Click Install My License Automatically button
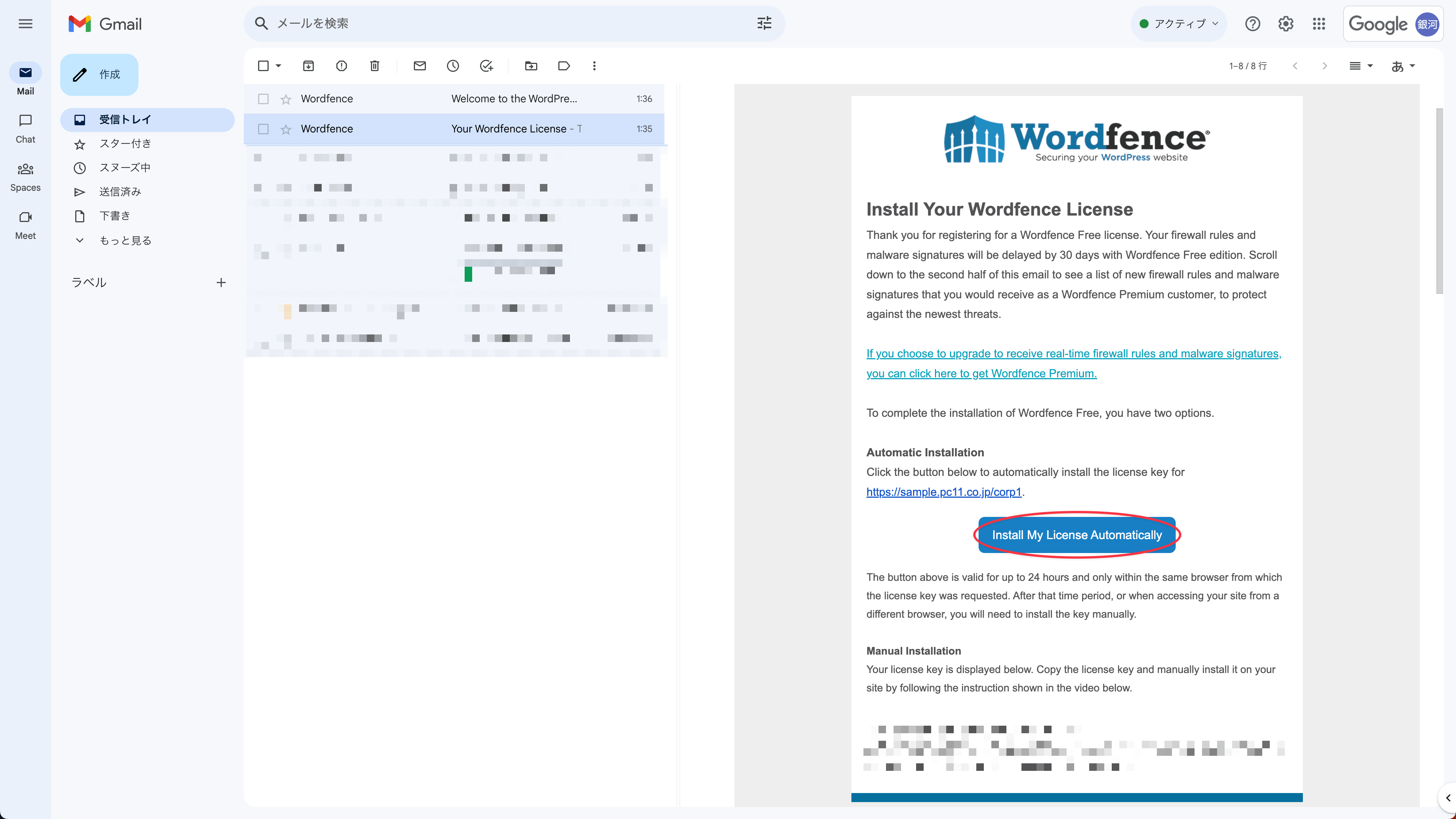The height and width of the screenshot is (819, 1456). click(1076, 535)
